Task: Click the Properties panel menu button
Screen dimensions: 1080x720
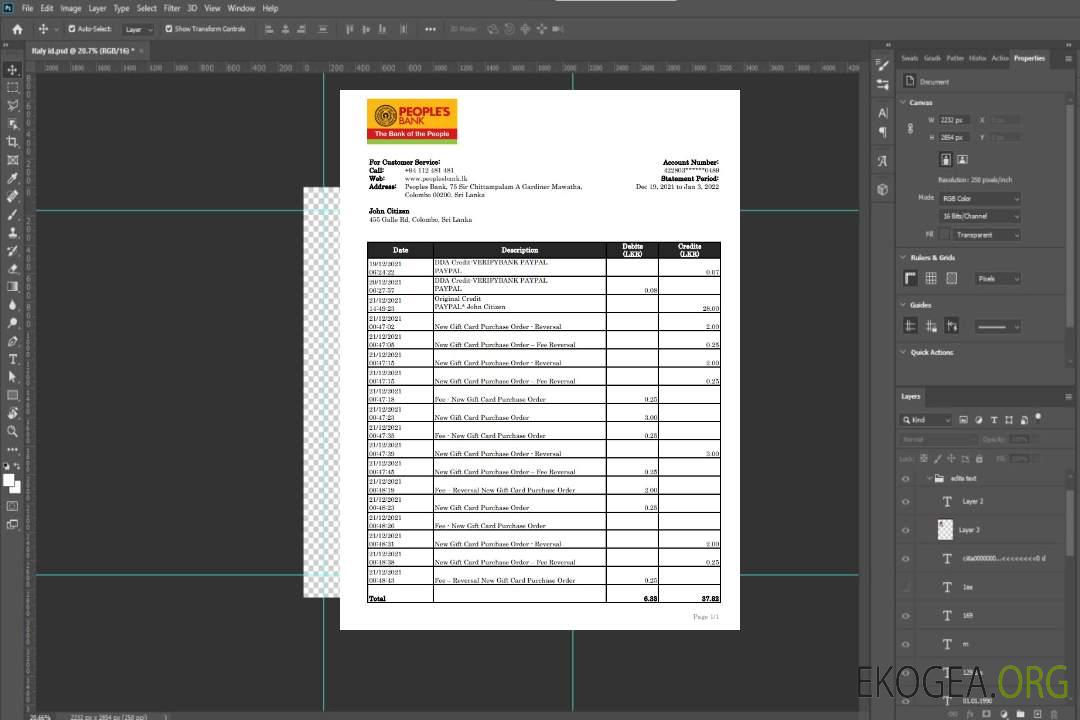Action: [1068, 59]
